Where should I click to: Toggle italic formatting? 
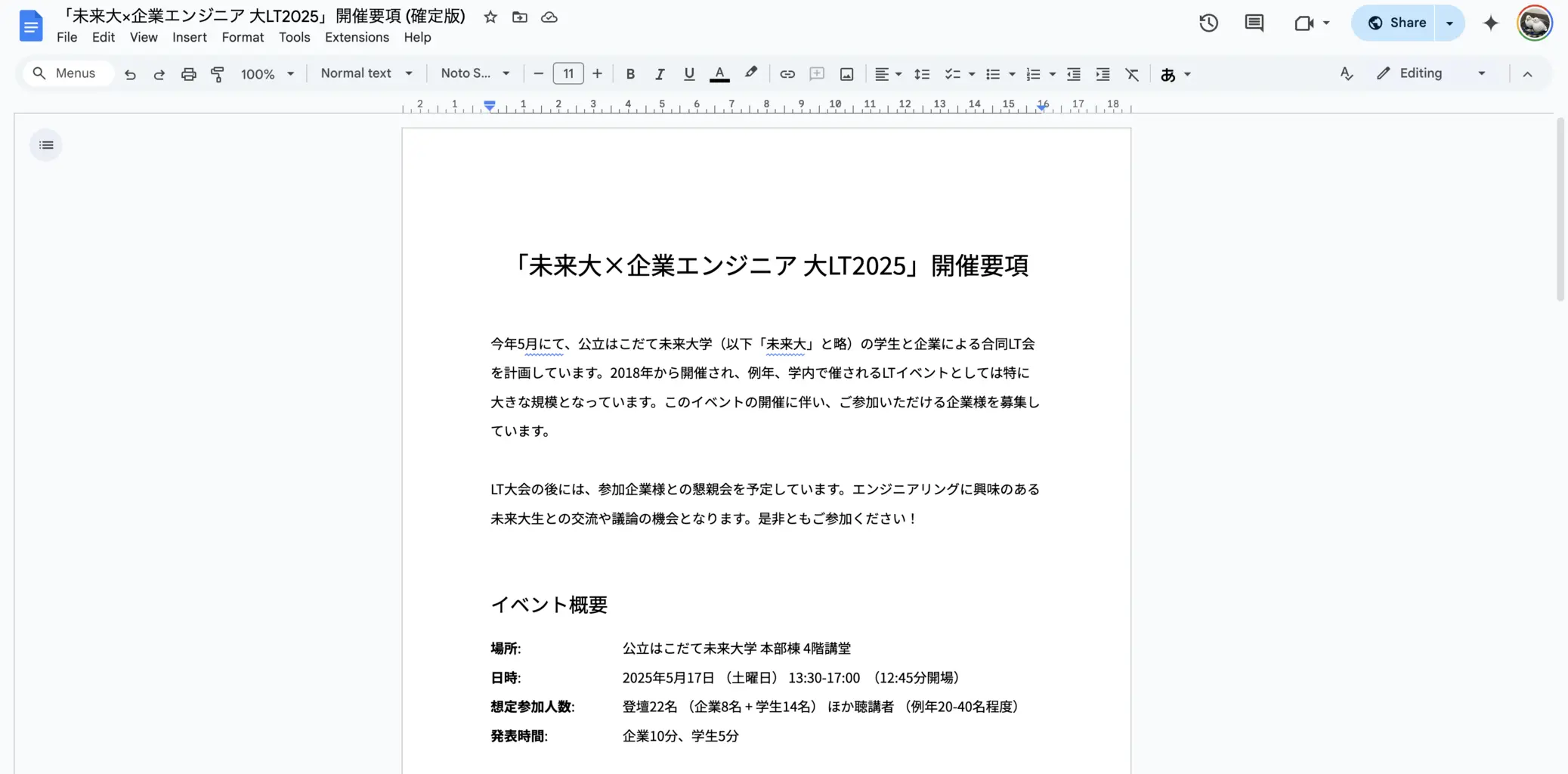(x=659, y=74)
